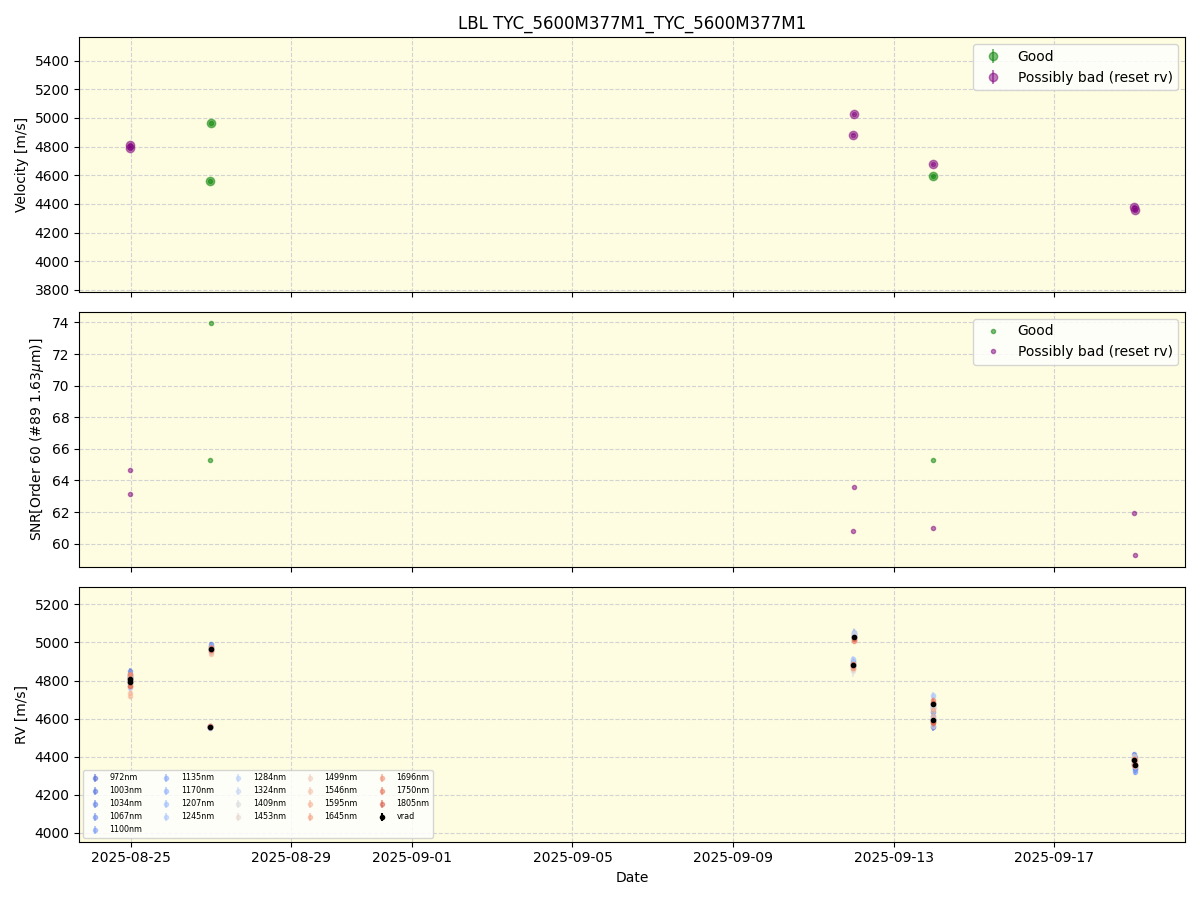Click the 2025-09-01 date tick label
This screenshot has height=900, width=1200.
coord(412,857)
